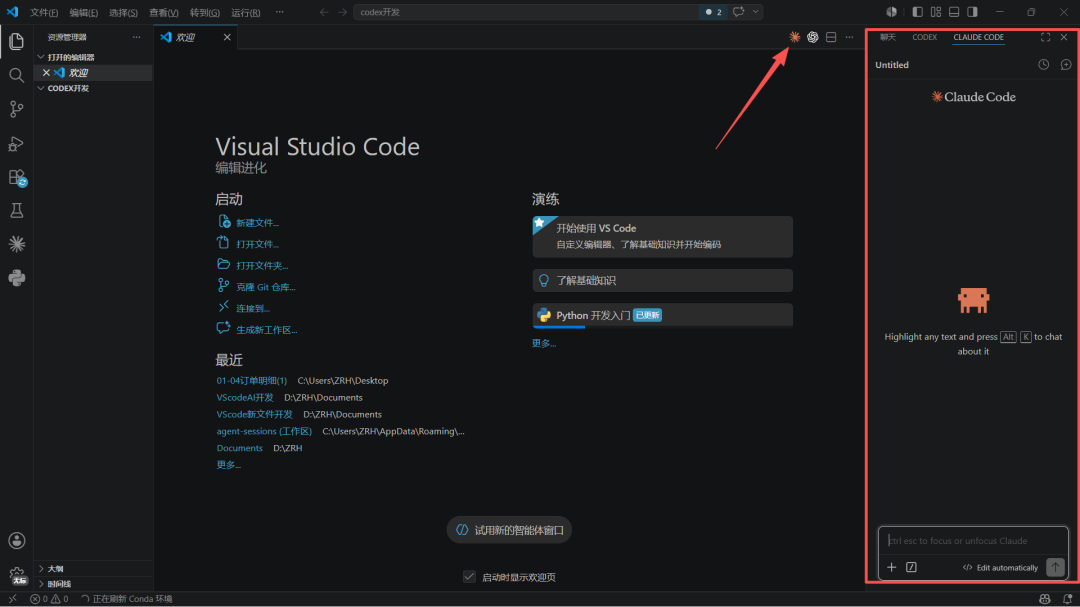Open the Explorer view in activity bar
Screen dimensions: 1080x607
pyautogui.click(x=17, y=41)
